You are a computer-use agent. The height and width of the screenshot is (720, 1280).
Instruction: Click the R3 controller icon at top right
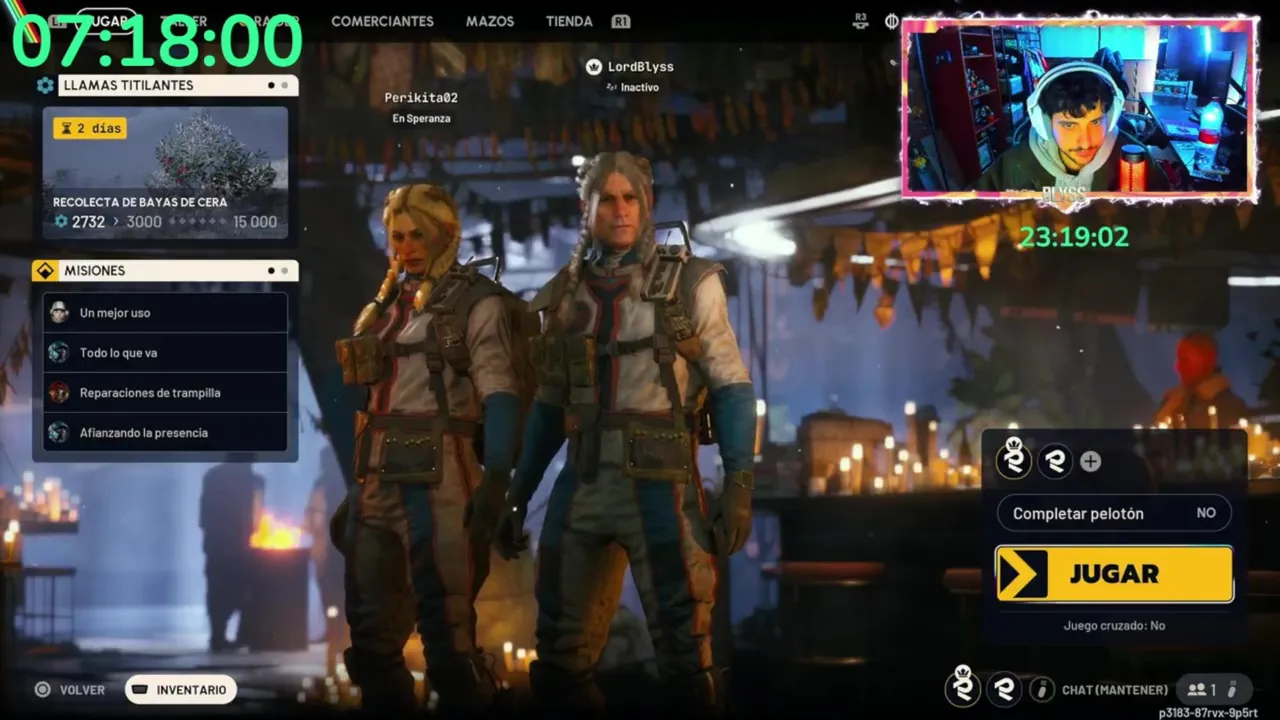(x=861, y=20)
